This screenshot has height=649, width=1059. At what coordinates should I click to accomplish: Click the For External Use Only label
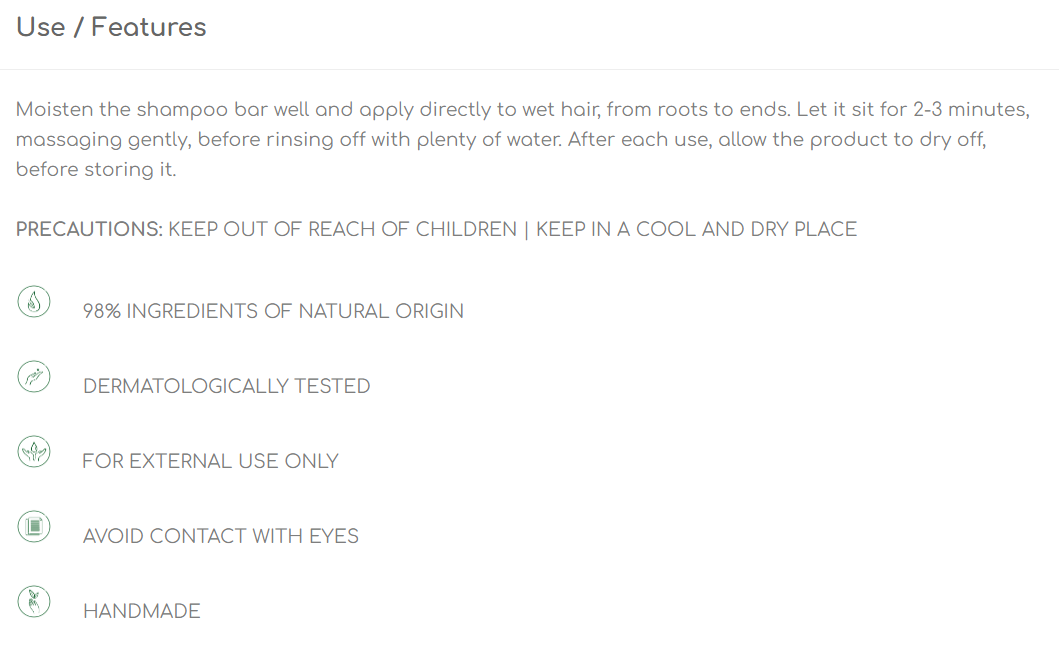[210, 461]
